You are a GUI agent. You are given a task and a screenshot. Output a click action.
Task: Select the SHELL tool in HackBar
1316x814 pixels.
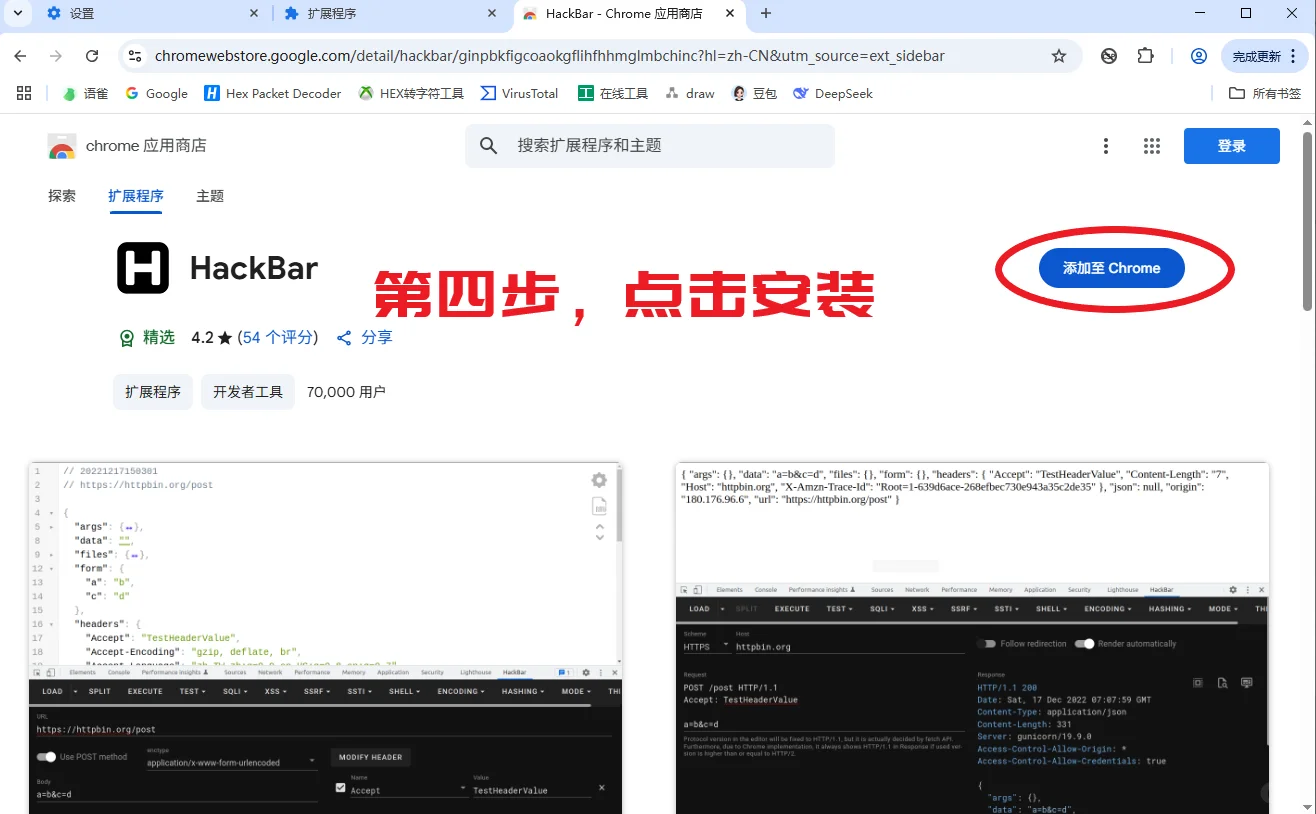point(402,691)
